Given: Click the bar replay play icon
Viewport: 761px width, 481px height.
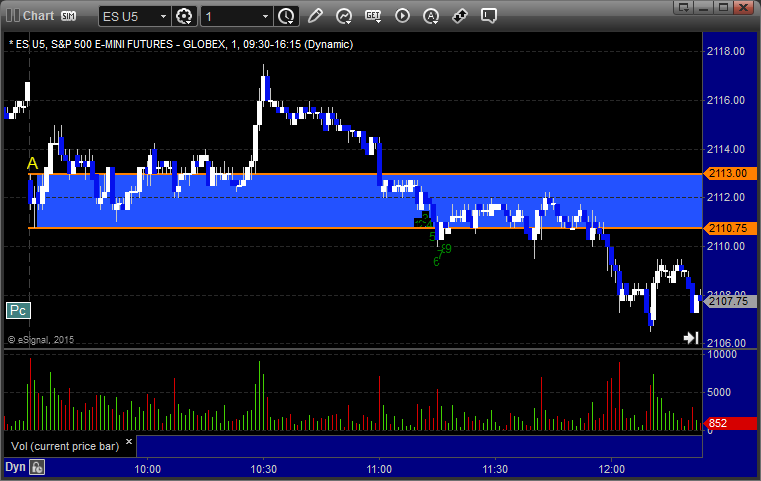Looking at the screenshot, I should point(402,16).
